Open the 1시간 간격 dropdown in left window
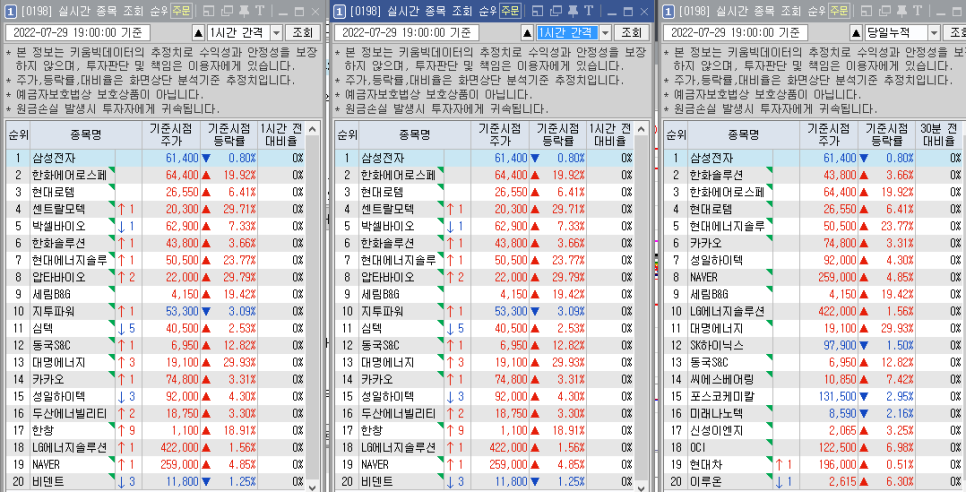 [x=276, y=33]
